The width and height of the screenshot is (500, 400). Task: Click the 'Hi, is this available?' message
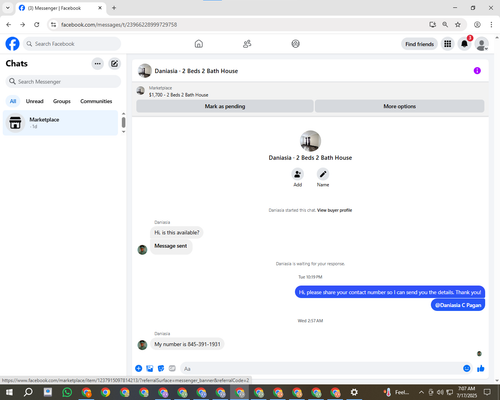point(177,232)
